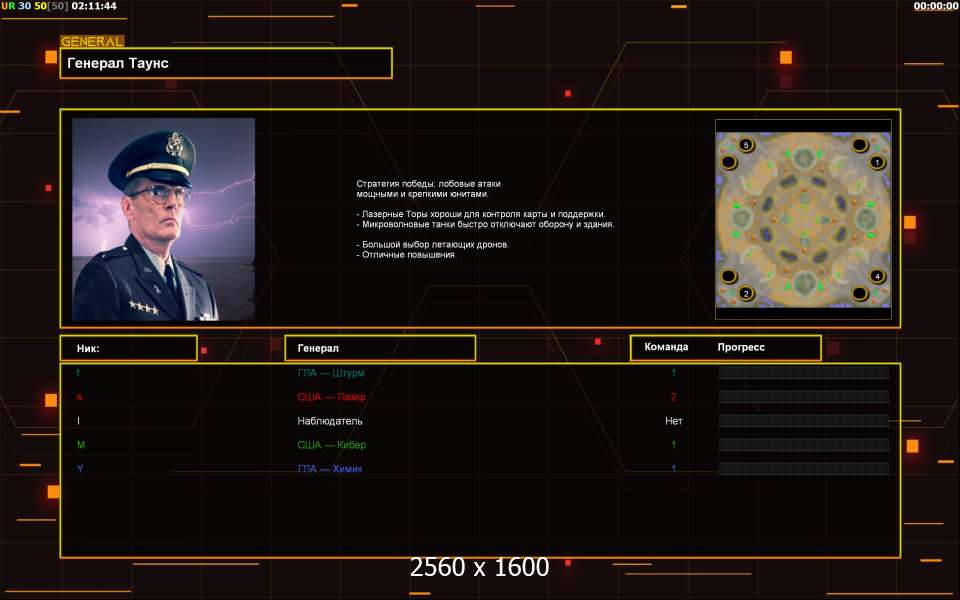Image resolution: width=960 pixels, height=600 pixels.
Task: Click the empty start slot beside position 1
Action: [860, 145]
